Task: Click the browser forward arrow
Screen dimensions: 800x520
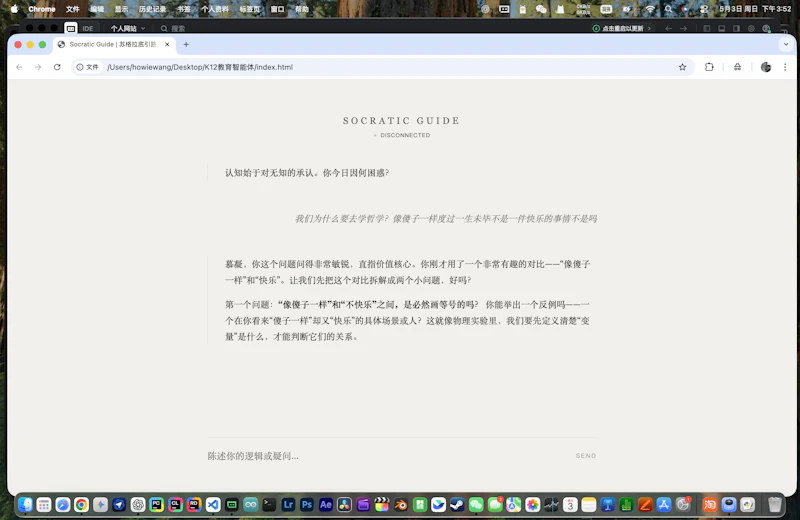Action: [x=38, y=67]
